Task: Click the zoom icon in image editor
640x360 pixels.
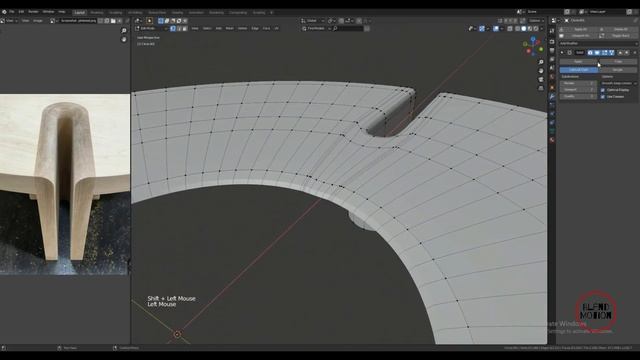Action: click(x=124, y=31)
